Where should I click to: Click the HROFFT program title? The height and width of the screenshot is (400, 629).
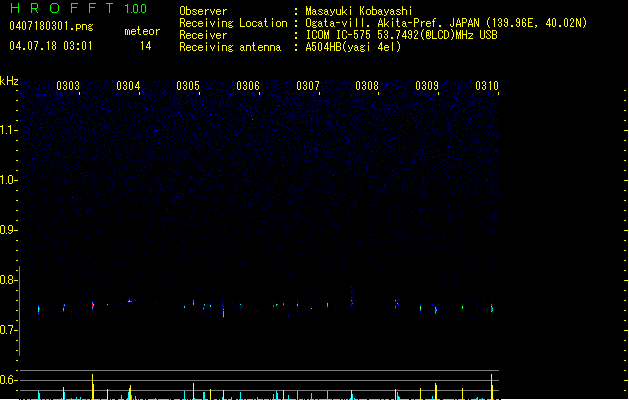click(61, 8)
